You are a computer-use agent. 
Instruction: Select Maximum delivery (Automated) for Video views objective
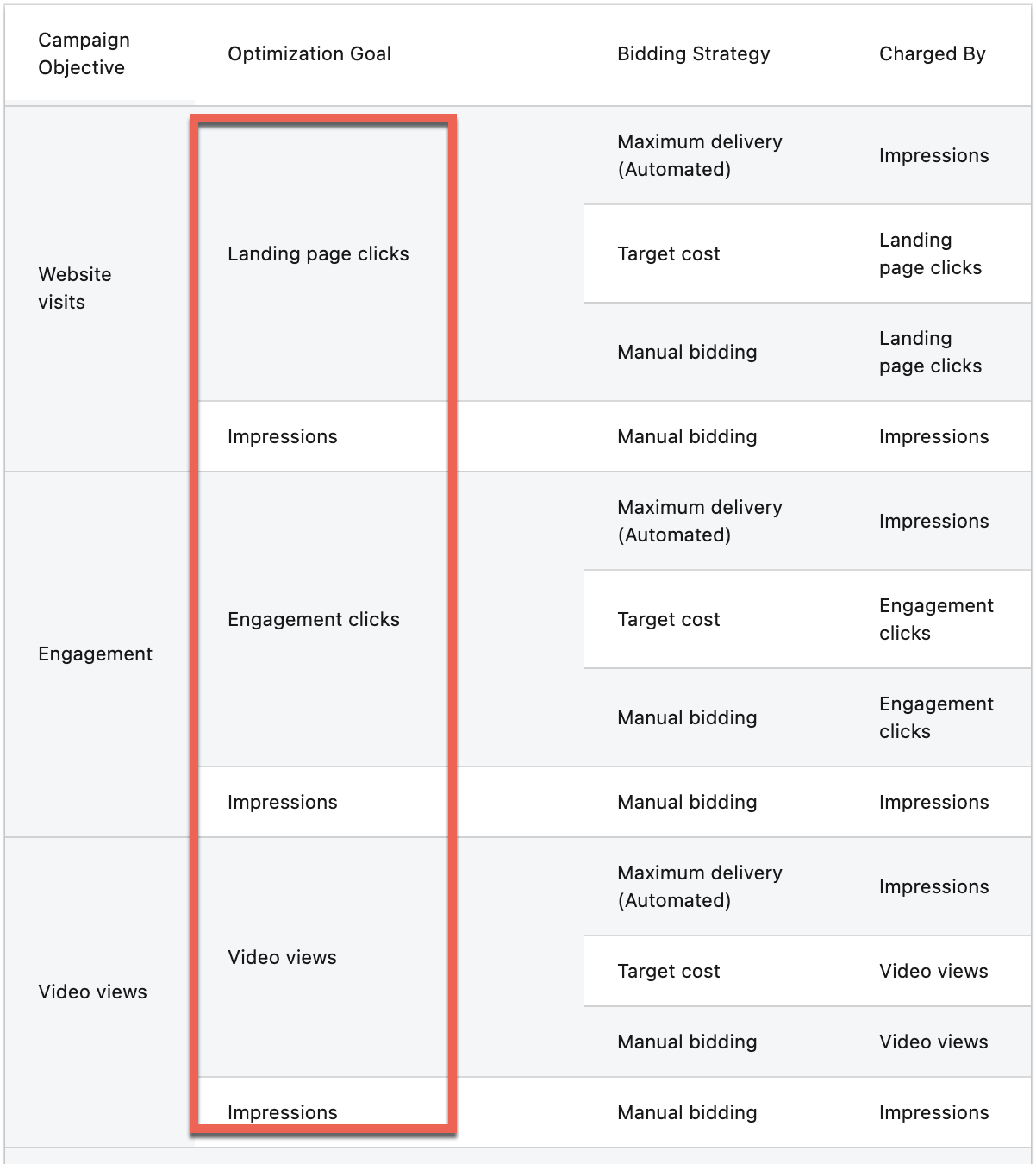699,886
